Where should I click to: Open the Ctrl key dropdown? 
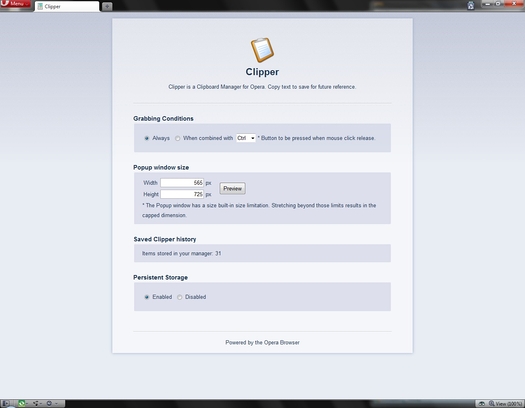point(246,138)
